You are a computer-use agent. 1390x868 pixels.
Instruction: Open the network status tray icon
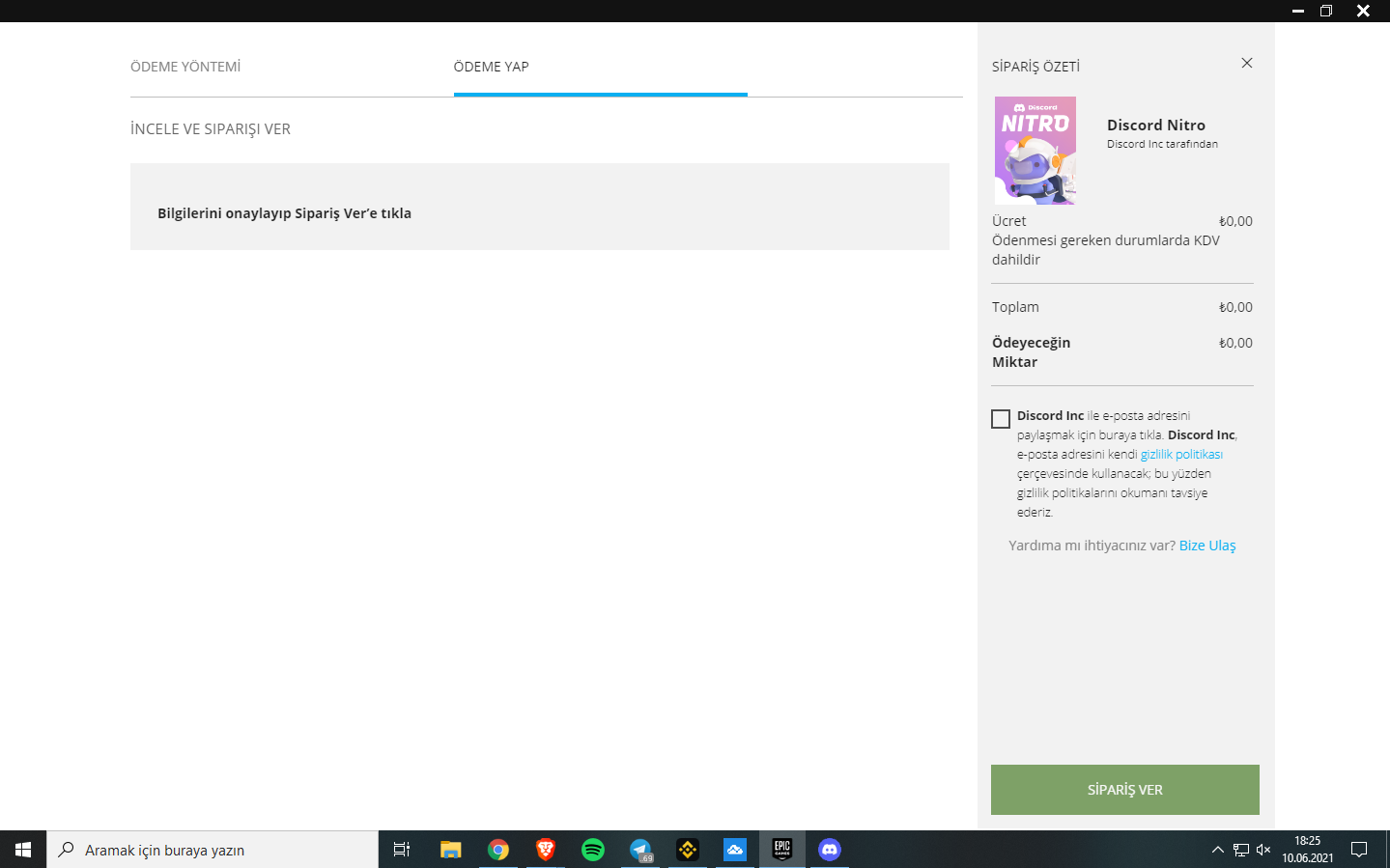1241,850
